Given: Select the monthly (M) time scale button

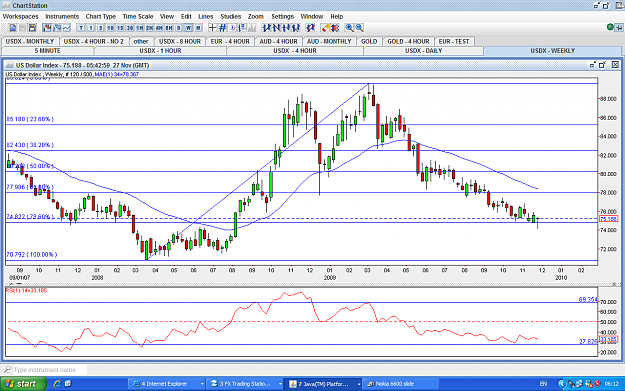Looking at the screenshot, I should click(x=198, y=28).
